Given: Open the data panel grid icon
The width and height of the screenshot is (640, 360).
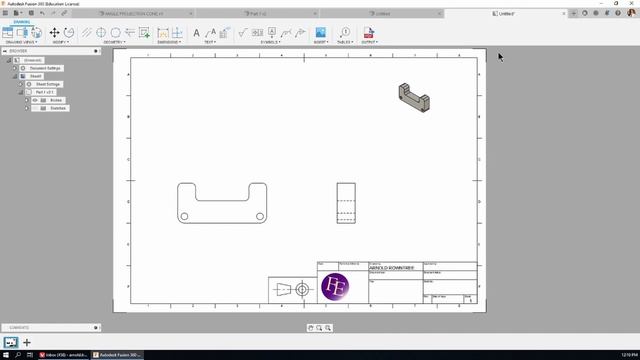Looking at the screenshot, I should click(x=5, y=13).
